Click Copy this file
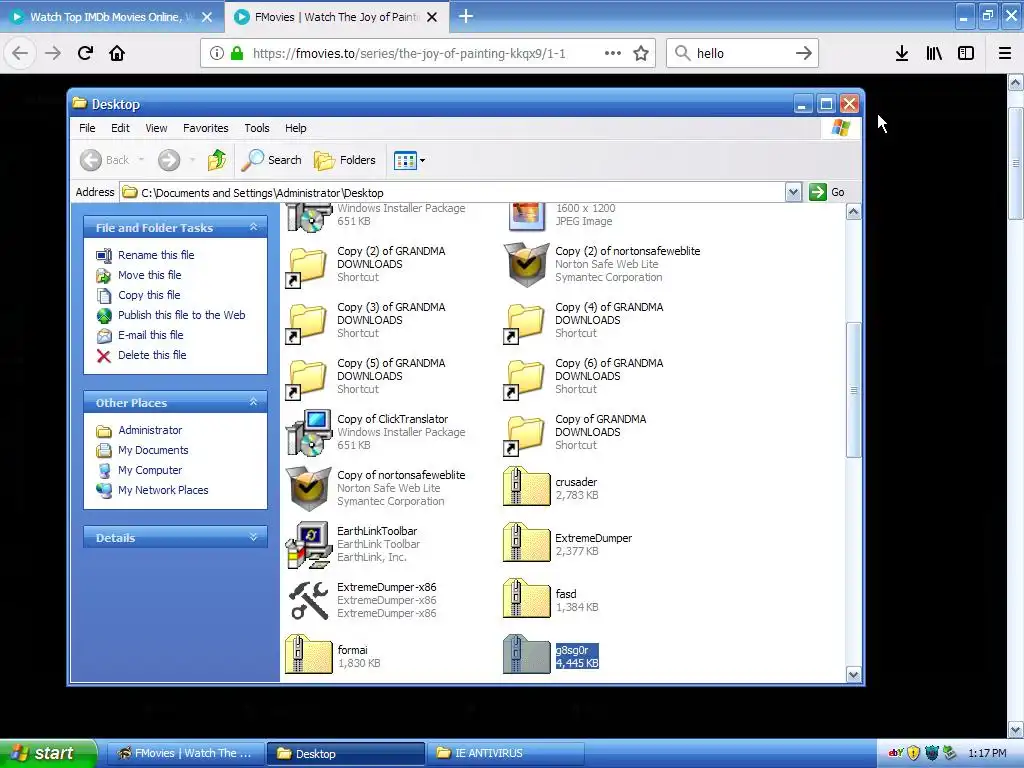1024x768 pixels. [149, 295]
